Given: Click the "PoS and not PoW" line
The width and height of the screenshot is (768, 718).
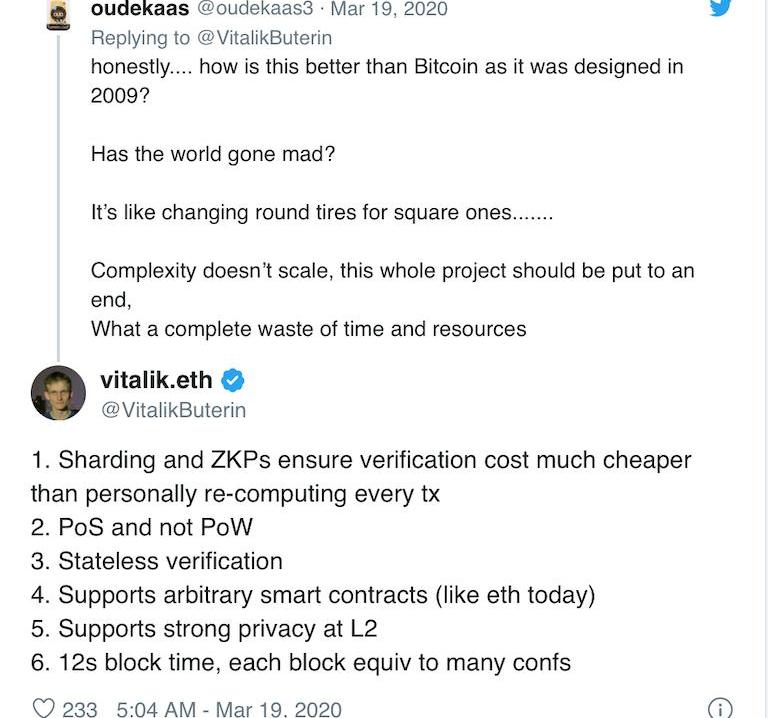Looking at the screenshot, I should pos(154,527).
